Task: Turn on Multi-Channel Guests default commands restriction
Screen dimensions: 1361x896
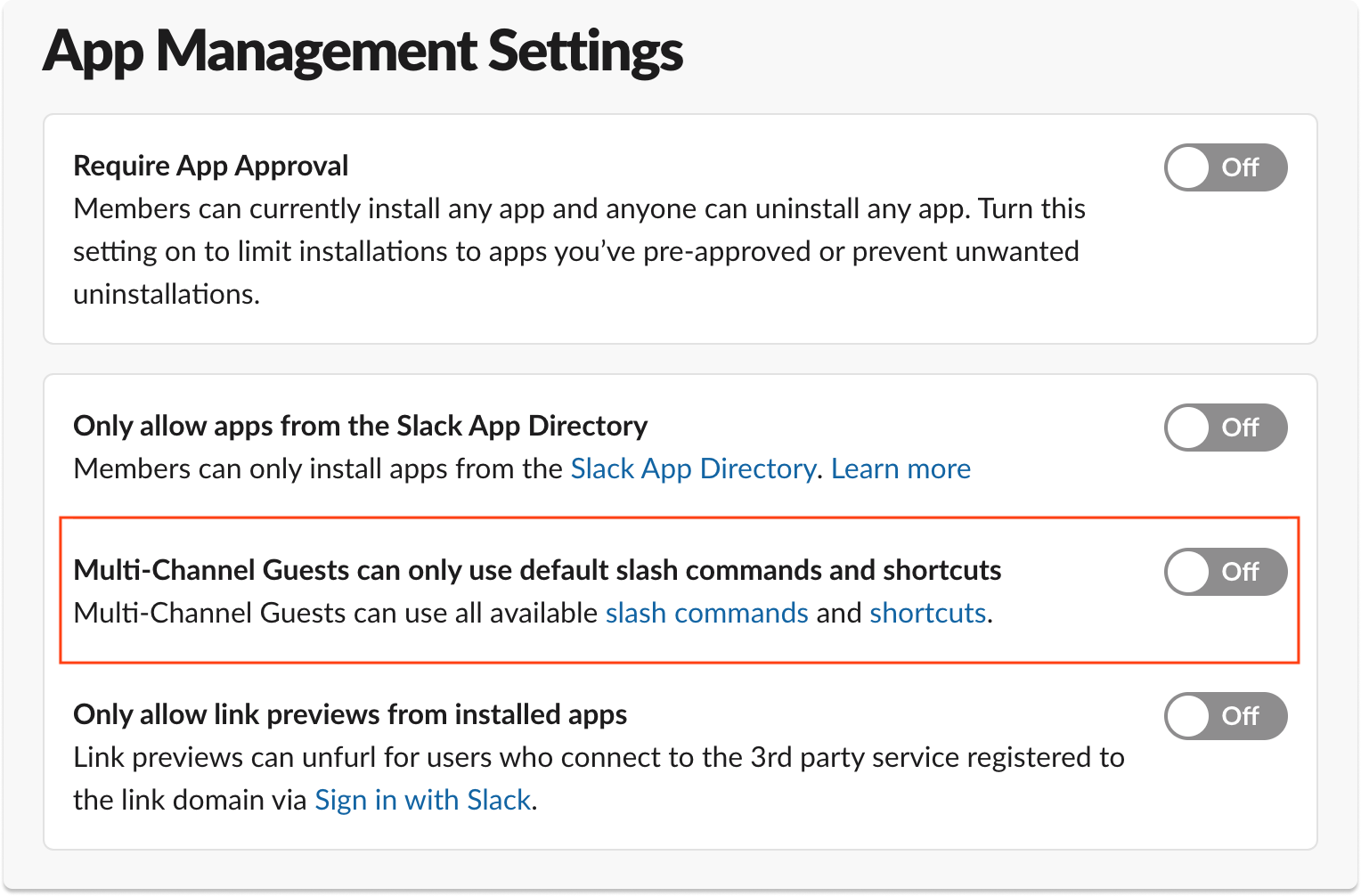Action: 1225,572
